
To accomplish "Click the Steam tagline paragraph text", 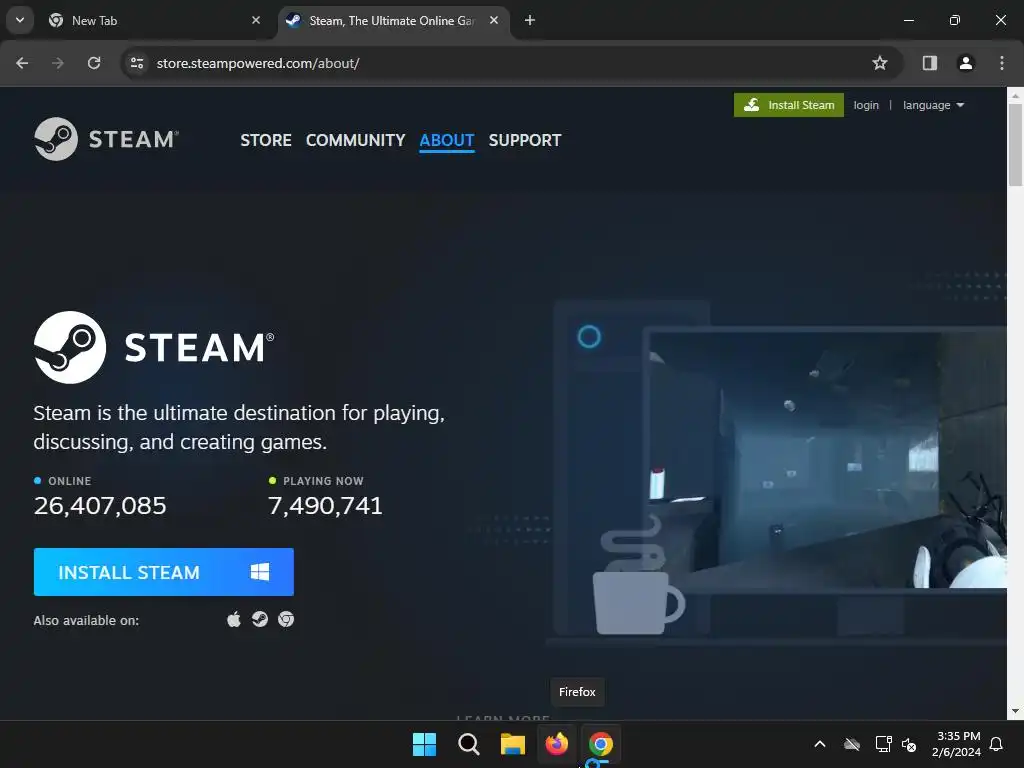I will pyautogui.click(x=239, y=427).
